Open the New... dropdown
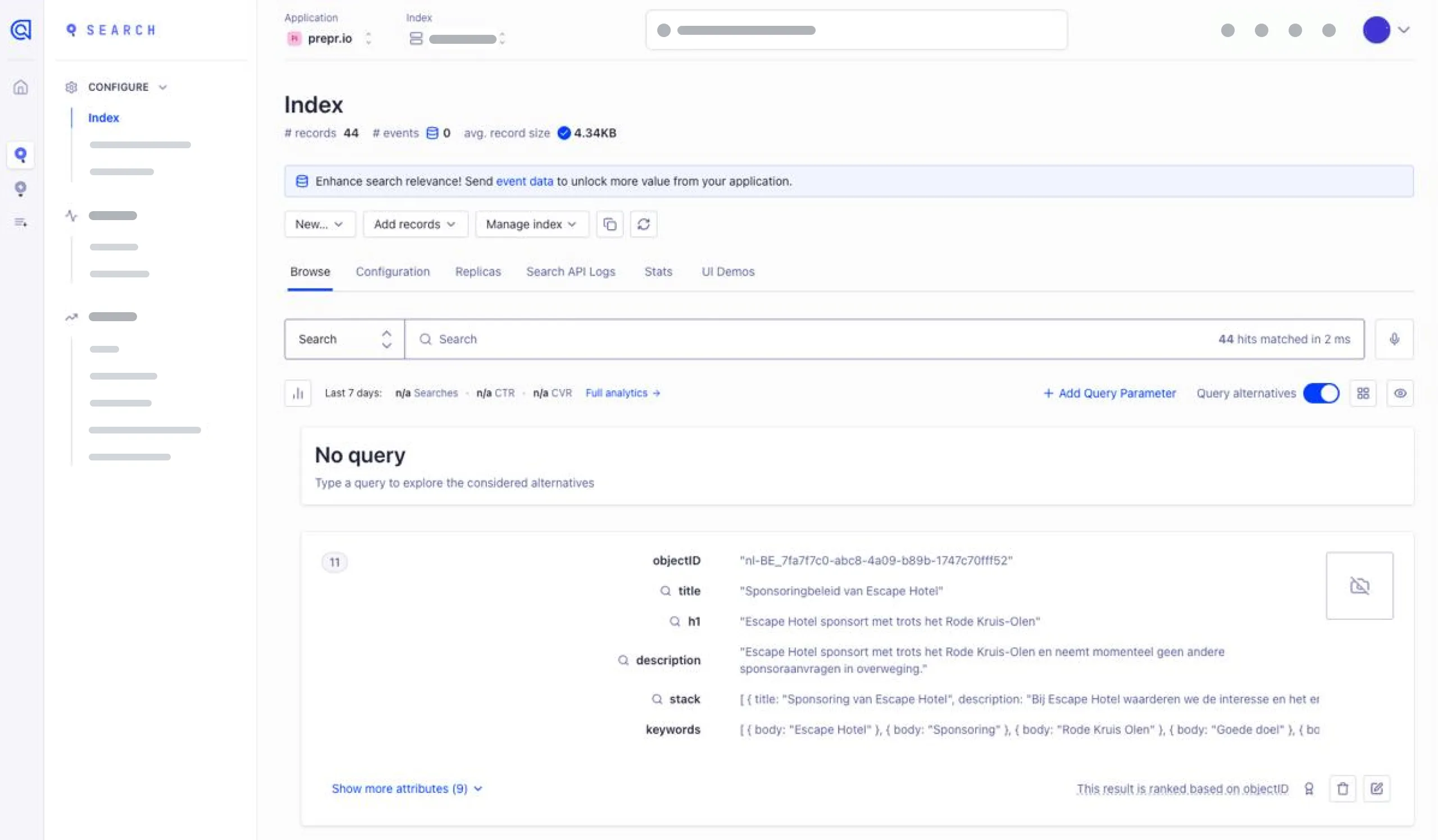Viewport: 1438px width, 840px height. pyautogui.click(x=320, y=224)
